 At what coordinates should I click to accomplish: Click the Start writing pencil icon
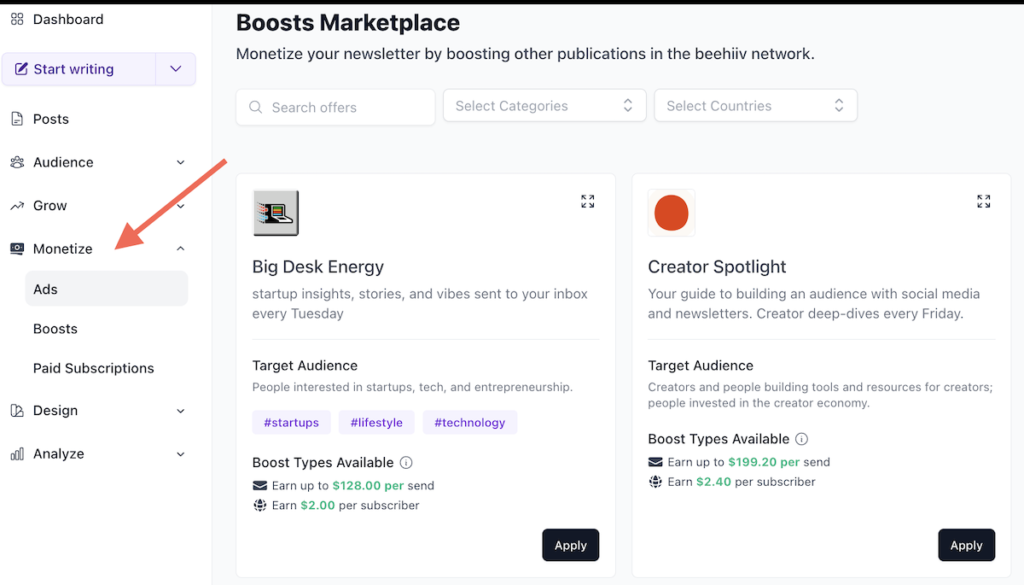(x=21, y=69)
